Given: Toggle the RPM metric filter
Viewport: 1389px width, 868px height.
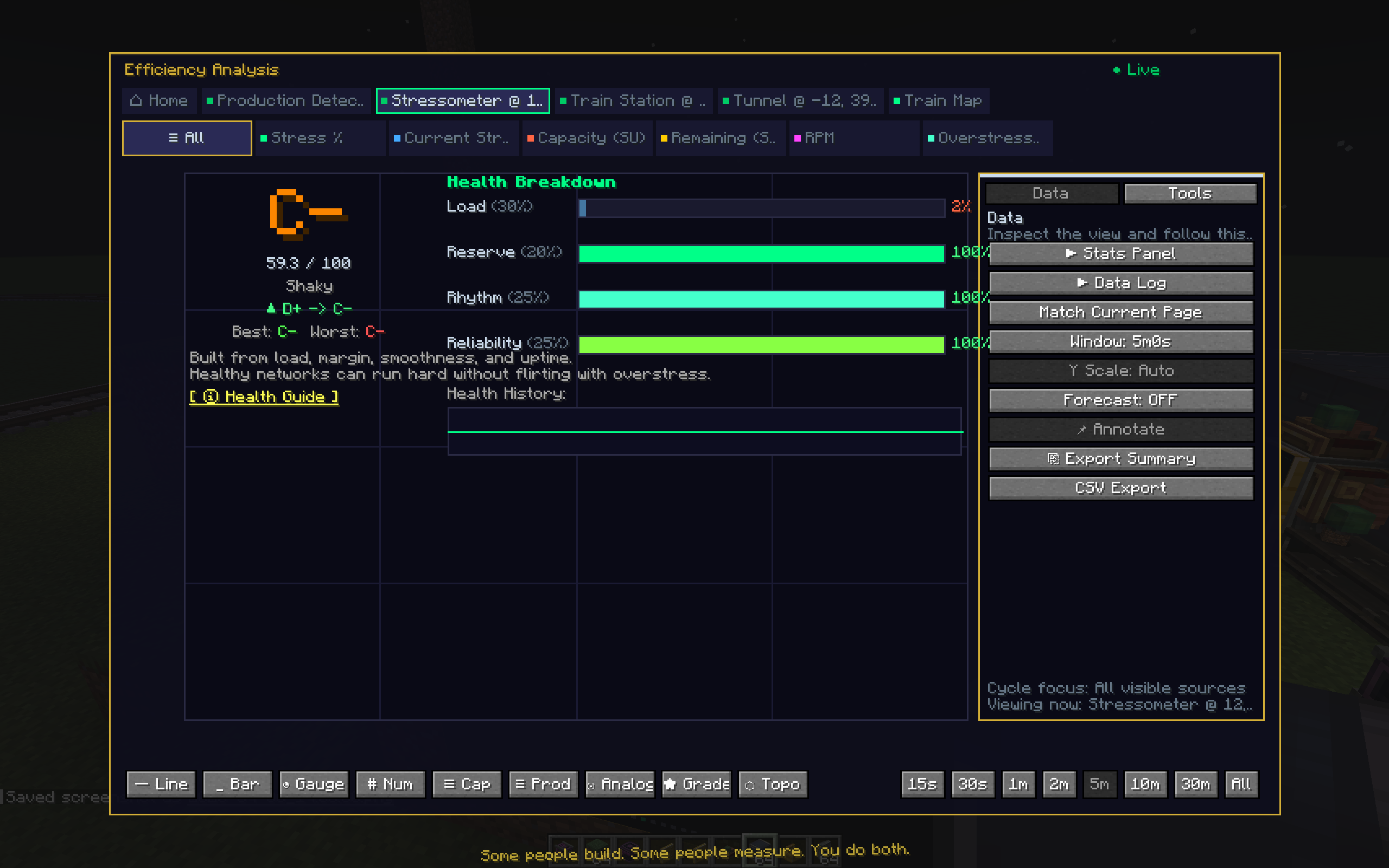Looking at the screenshot, I should point(854,138).
